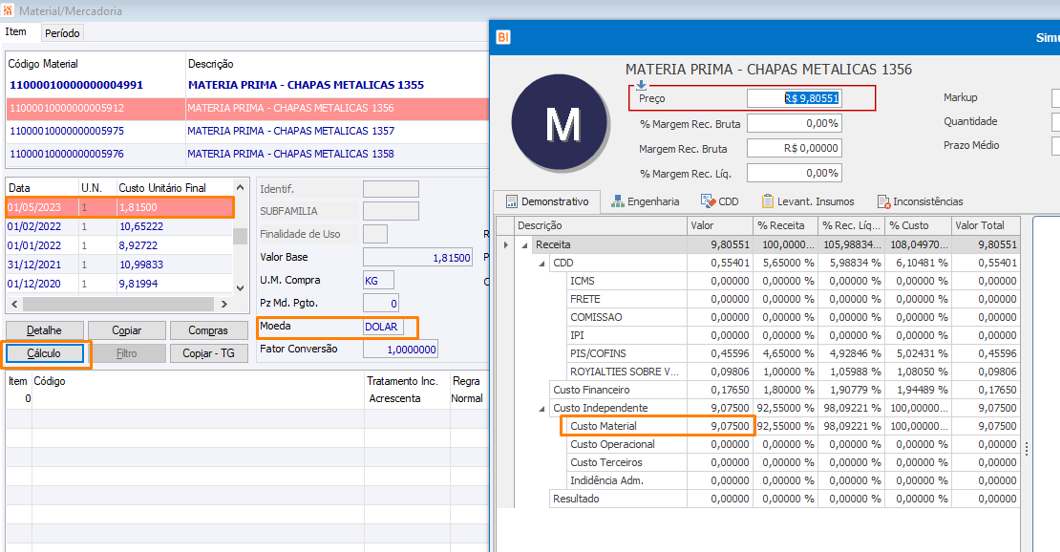Select the 01/01/2022 cost row
Screen dimensions: 1060x552
120,245
